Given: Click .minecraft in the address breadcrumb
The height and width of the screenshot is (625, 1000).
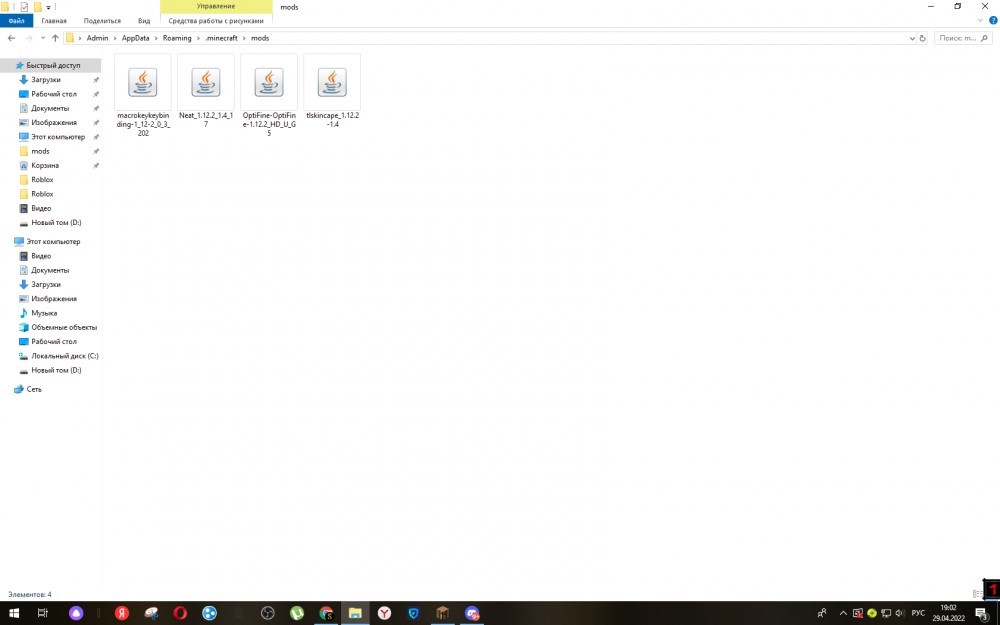Looking at the screenshot, I should coord(221,38).
